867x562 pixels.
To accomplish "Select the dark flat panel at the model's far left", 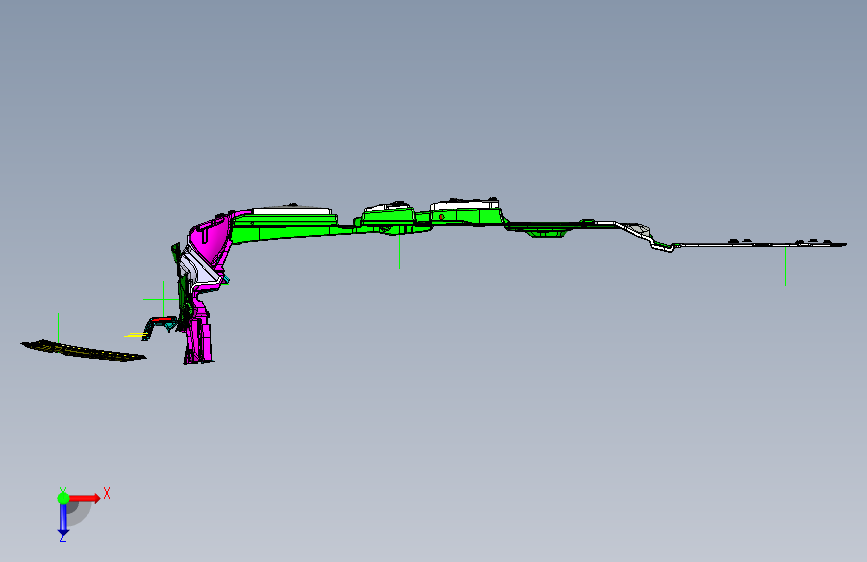I will pos(83,351).
